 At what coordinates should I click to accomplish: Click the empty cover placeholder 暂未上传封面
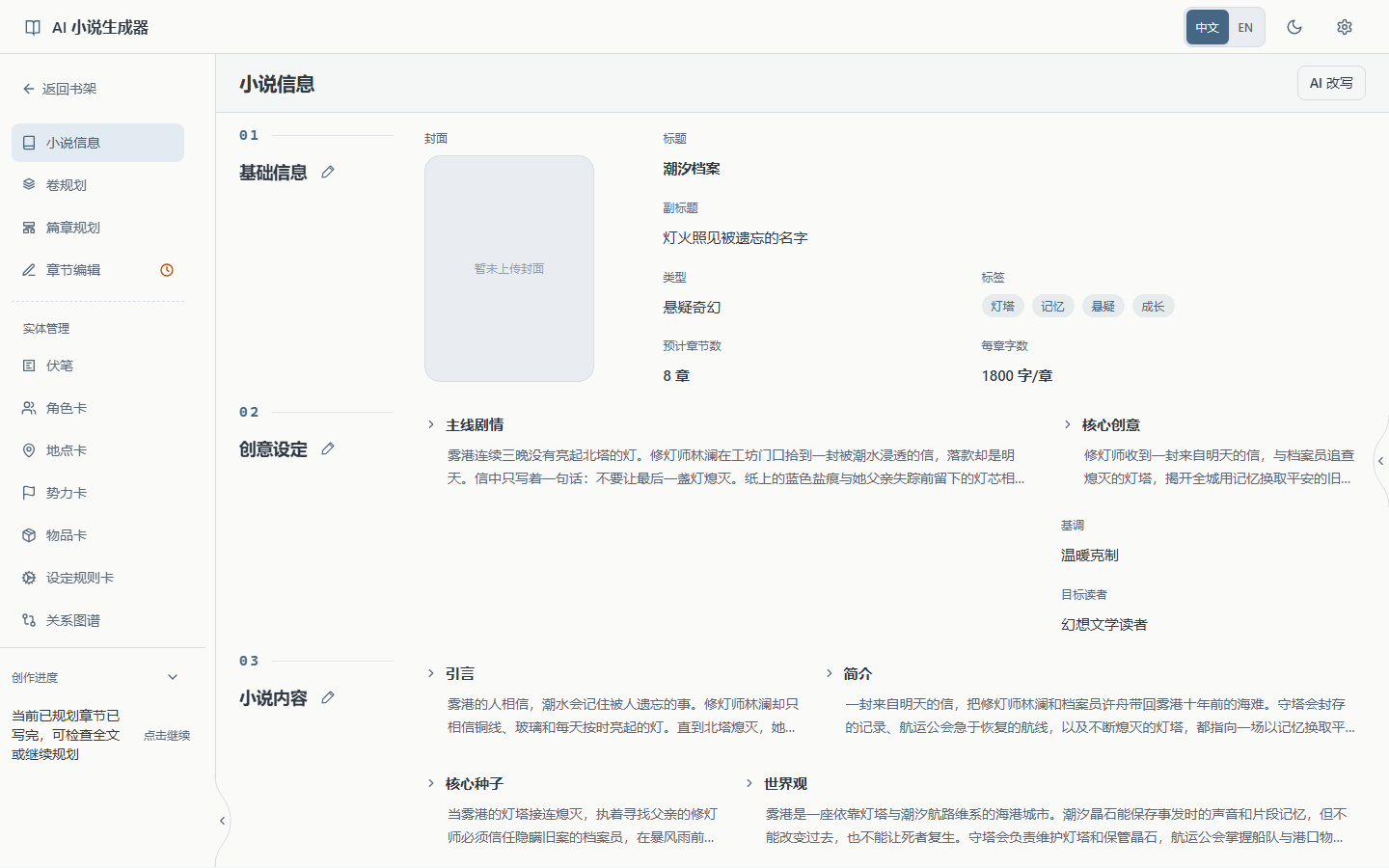tap(509, 269)
